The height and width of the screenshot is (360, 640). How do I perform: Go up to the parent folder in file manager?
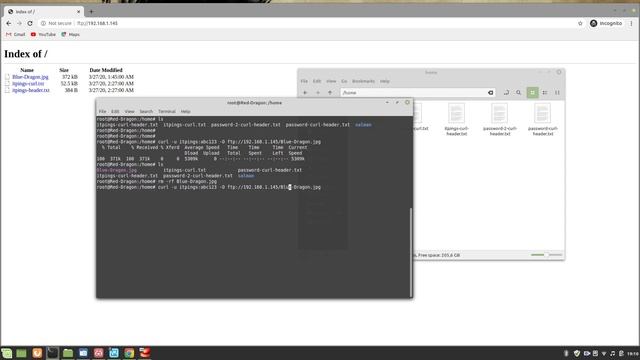pyautogui.click(x=330, y=93)
